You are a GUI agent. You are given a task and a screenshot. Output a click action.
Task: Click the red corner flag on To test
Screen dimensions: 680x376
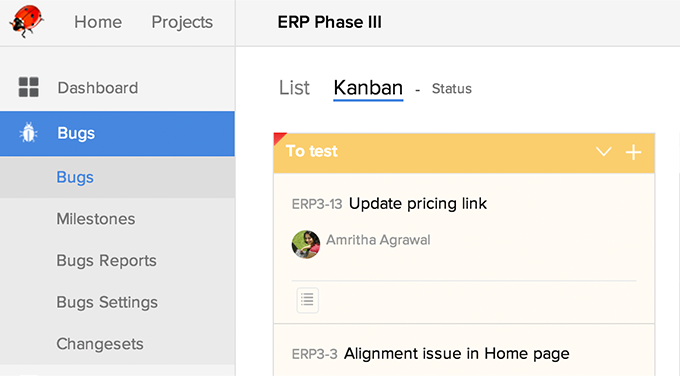(x=279, y=138)
